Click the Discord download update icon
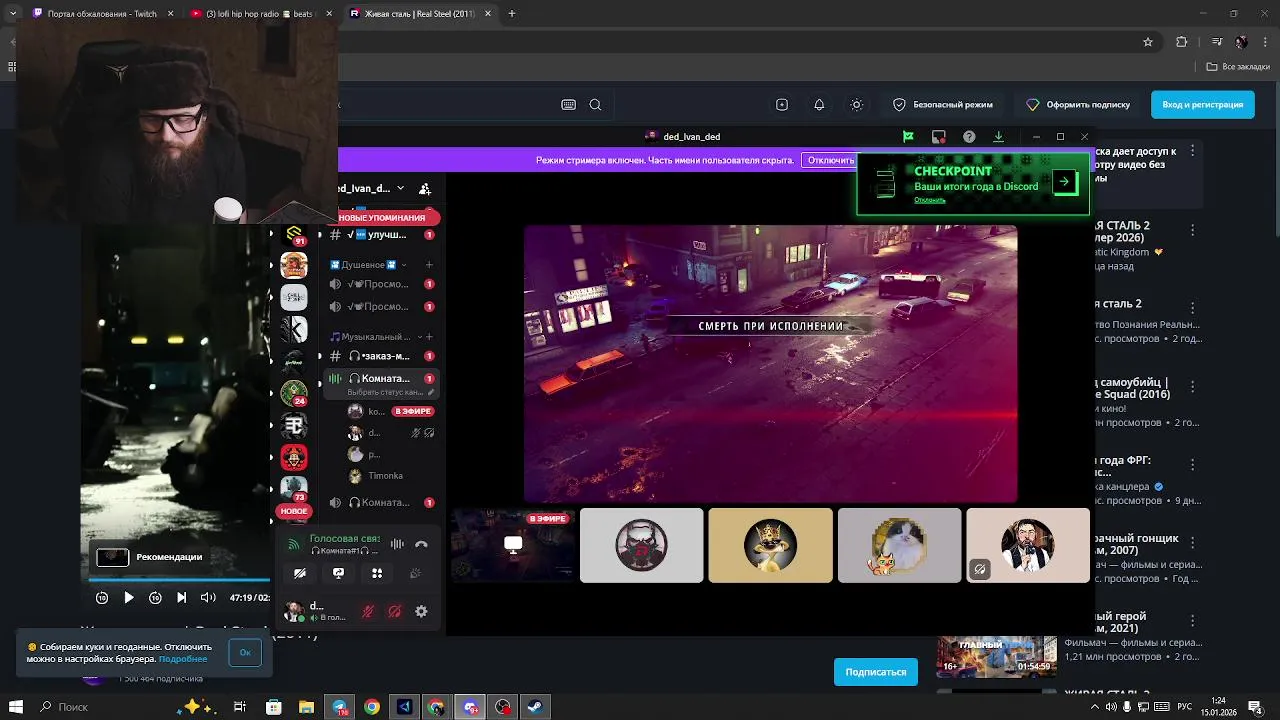This screenshot has height=720, width=1280. pyautogui.click(x=998, y=137)
